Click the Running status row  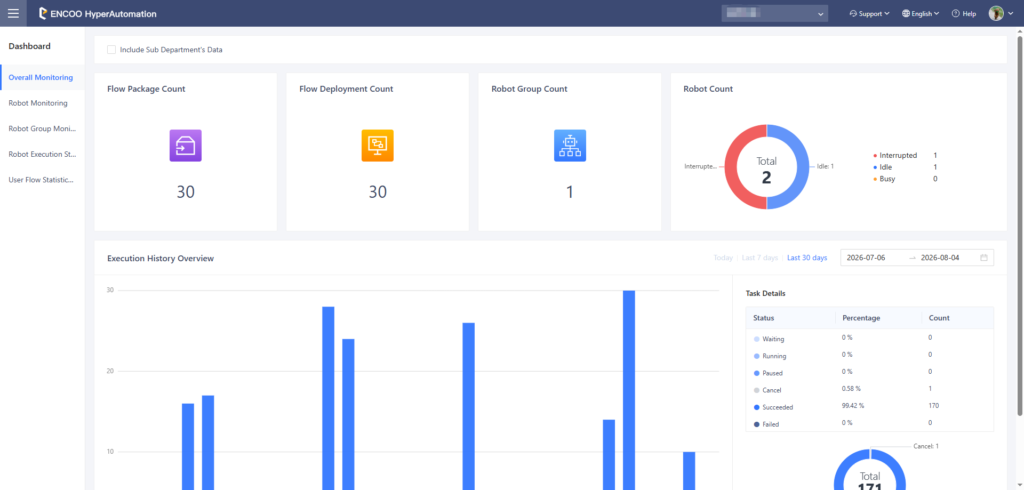pyautogui.click(x=869, y=355)
